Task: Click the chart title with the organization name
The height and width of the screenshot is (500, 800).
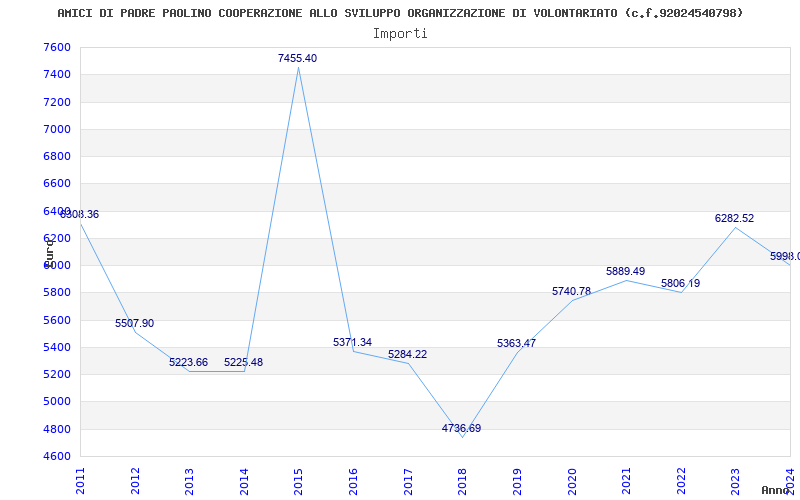Action: pyautogui.click(x=400, y=13)
